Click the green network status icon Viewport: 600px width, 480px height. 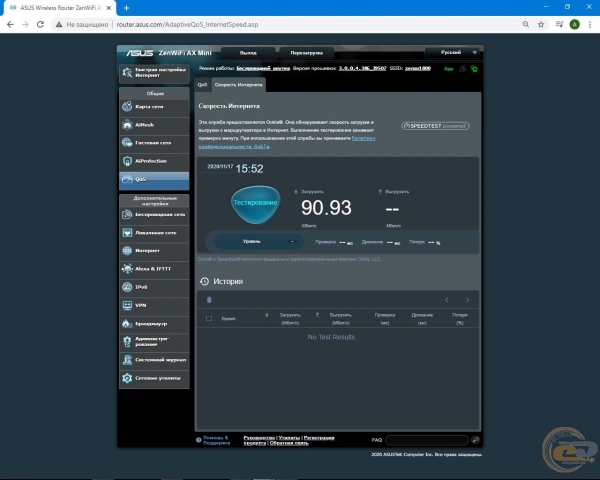(x=474, y=69)
